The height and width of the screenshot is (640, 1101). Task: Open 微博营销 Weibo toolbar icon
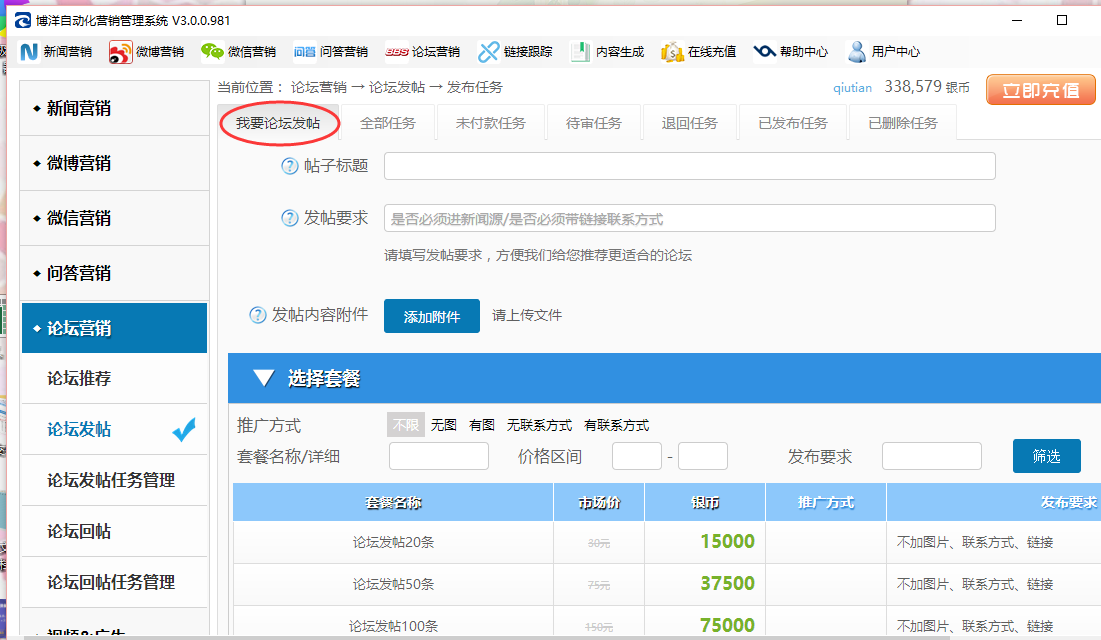point(121,52)
